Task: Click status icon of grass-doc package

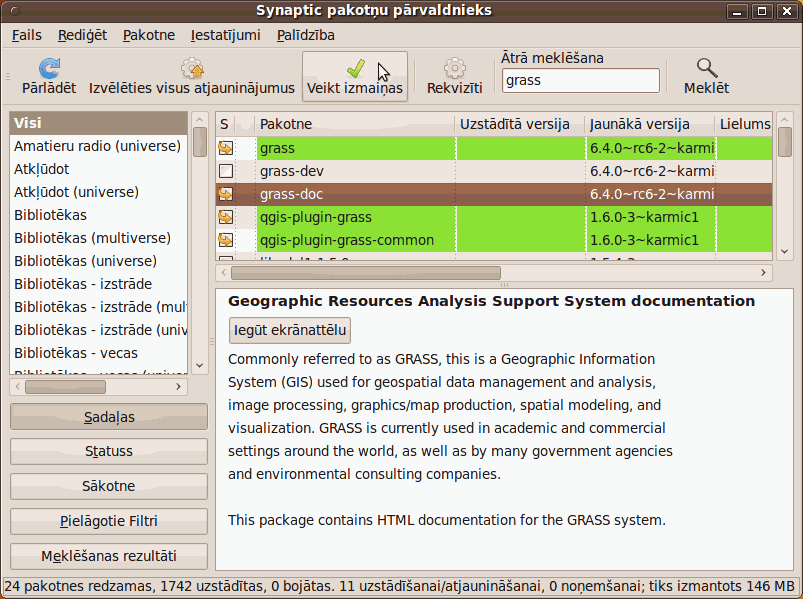Action: (226, 194)
